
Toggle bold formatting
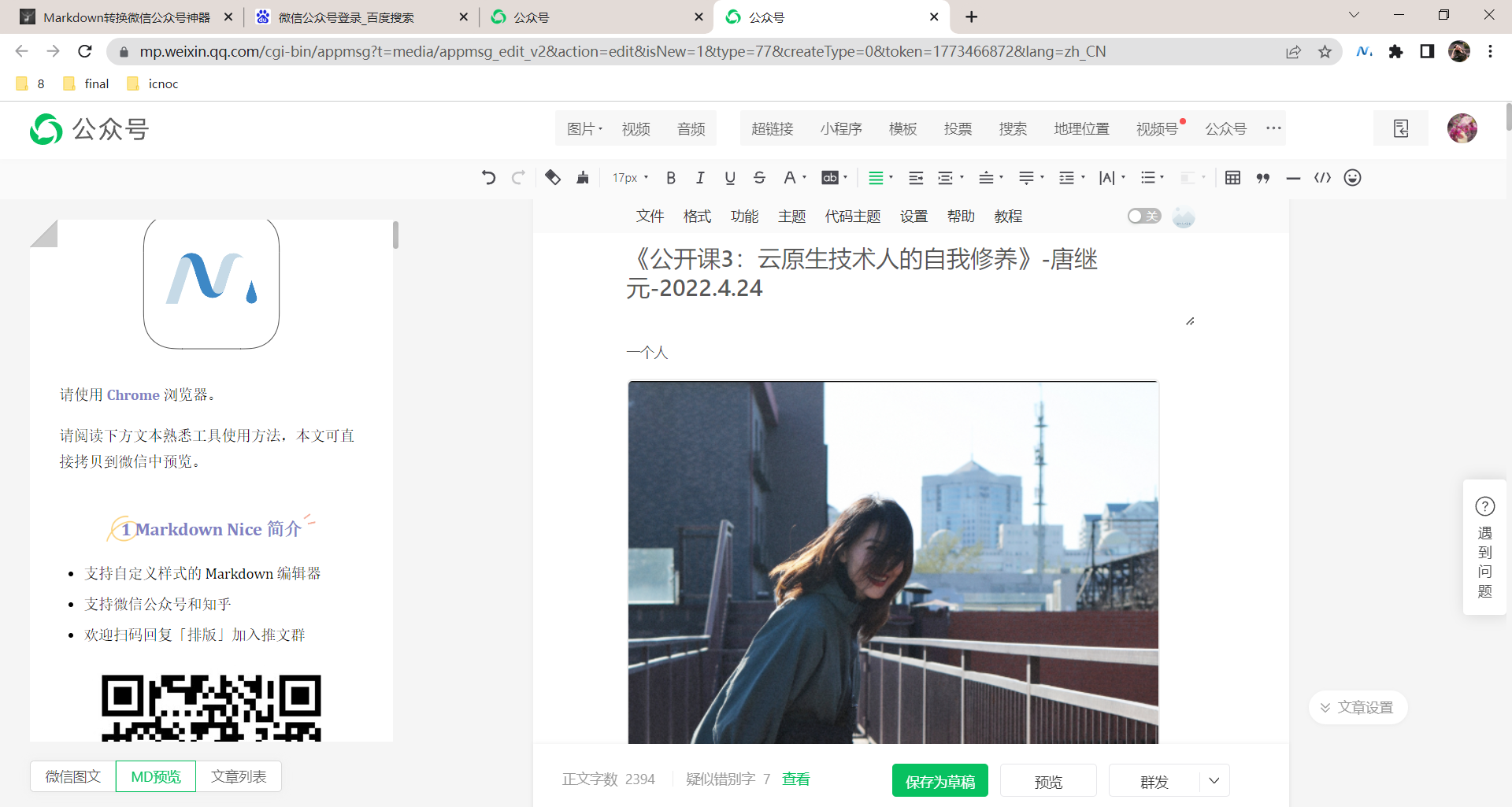[x=671, y=178]
